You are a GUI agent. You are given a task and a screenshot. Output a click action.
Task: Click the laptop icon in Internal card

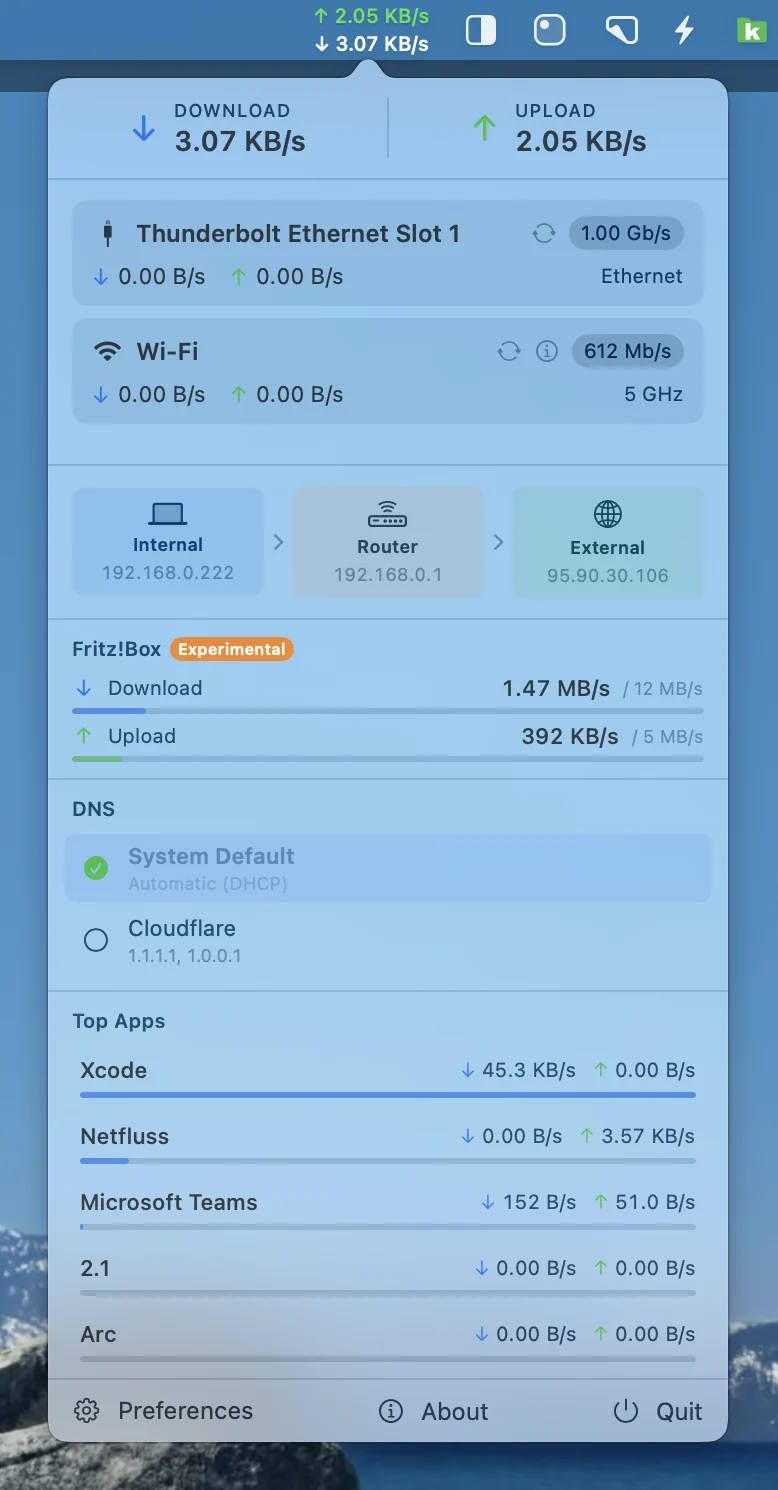168,514
